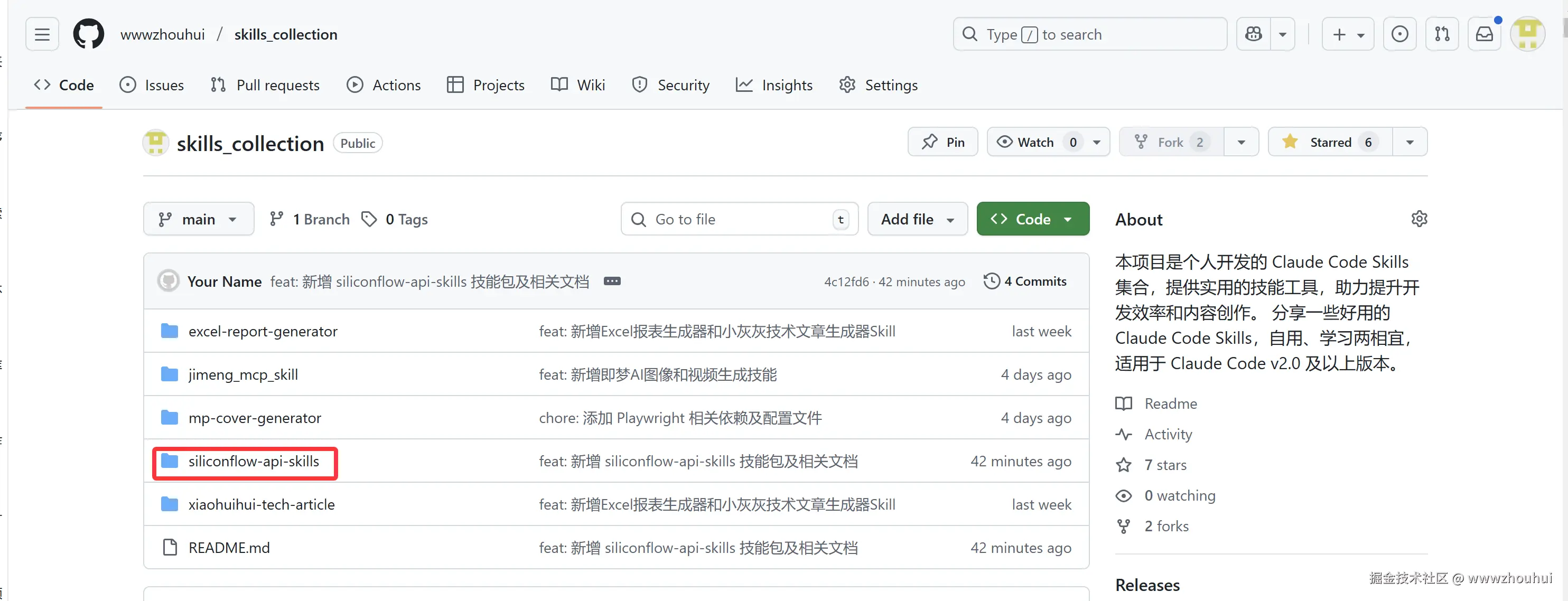This screenshot has width=1568, height=601.
Task: Open the green Code dropdown
Action: [x=1032, y=219]
